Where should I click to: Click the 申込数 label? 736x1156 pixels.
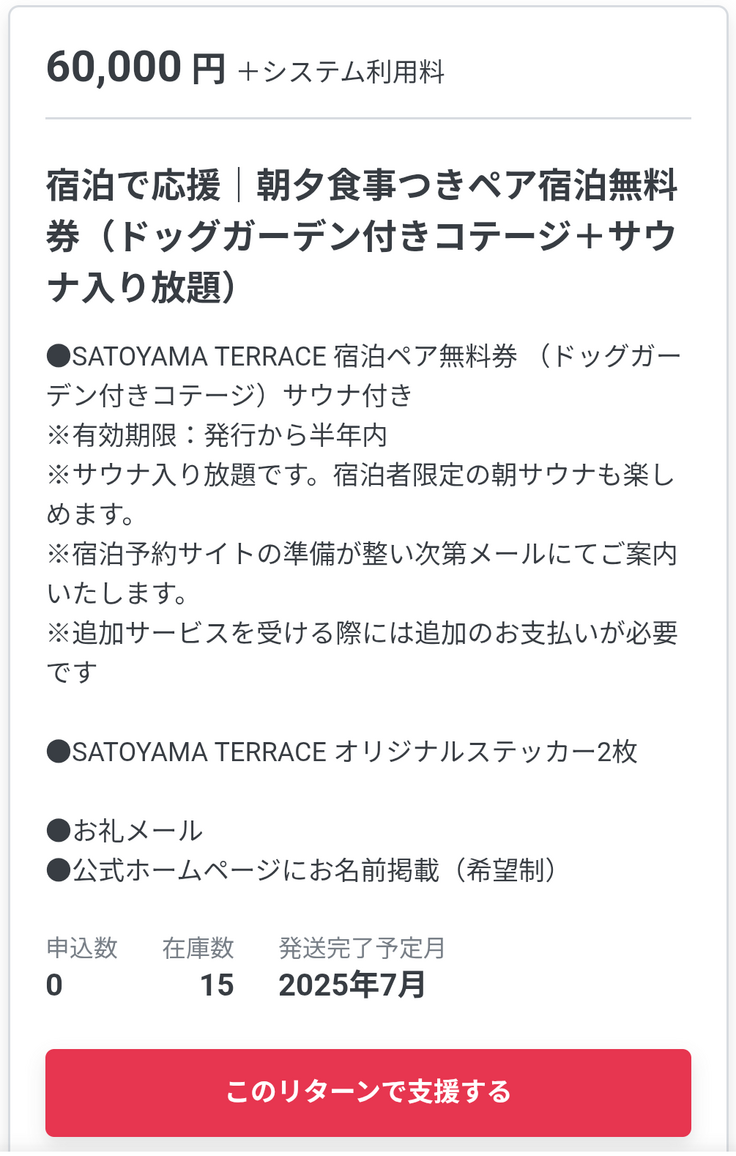coord(82,947)
